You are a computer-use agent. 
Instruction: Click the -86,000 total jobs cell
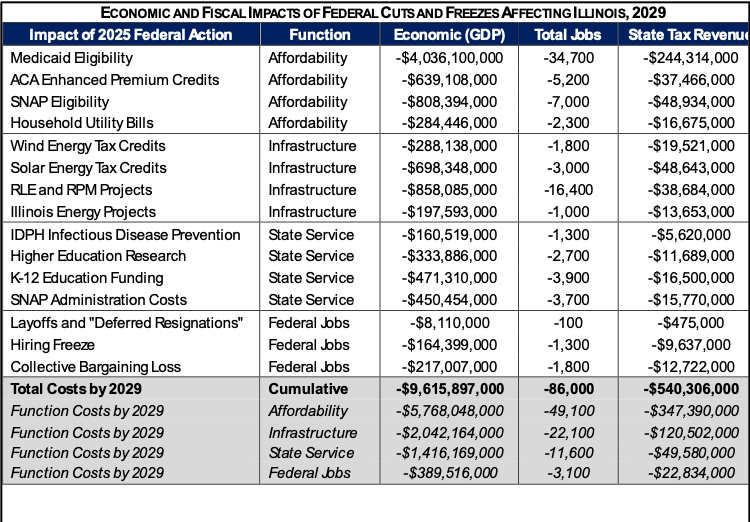tap(567, 389)
